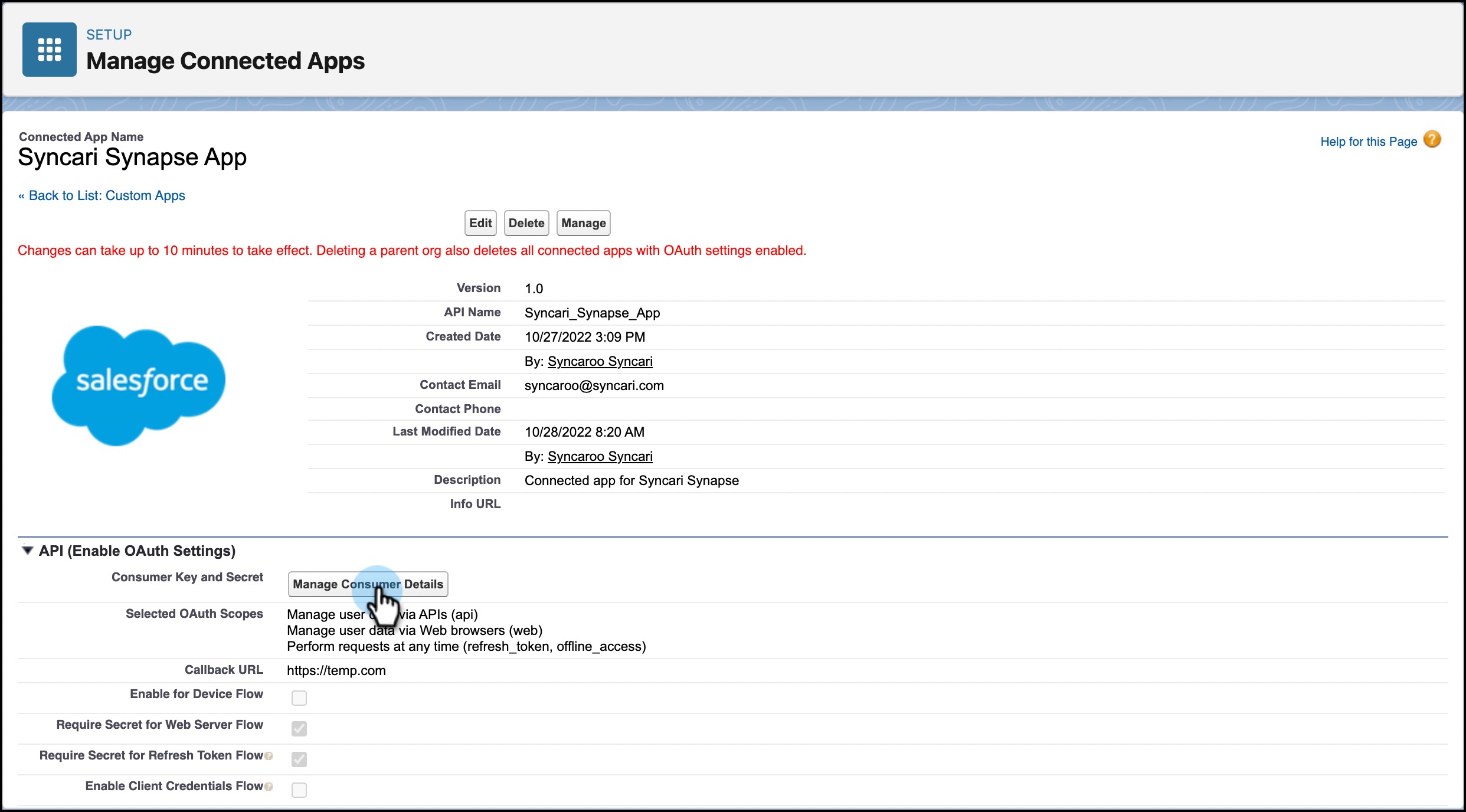Click the Delete button
This screenshot has height=812, width=1466.
click(526, 223)
